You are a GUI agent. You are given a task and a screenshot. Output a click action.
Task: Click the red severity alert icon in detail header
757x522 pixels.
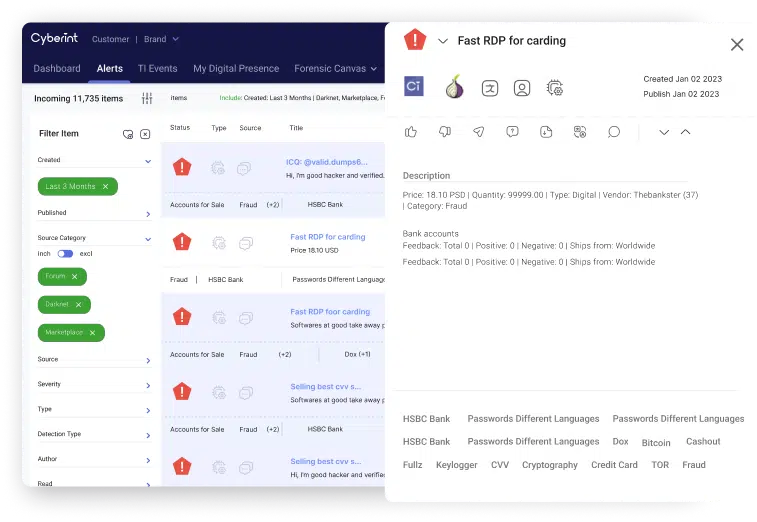tap(415, 40)
